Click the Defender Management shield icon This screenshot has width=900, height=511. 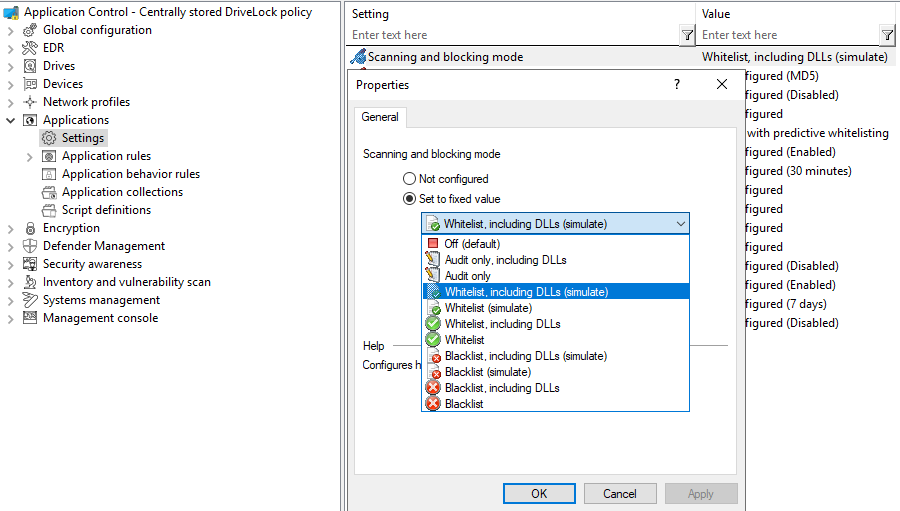pos(30,246)
